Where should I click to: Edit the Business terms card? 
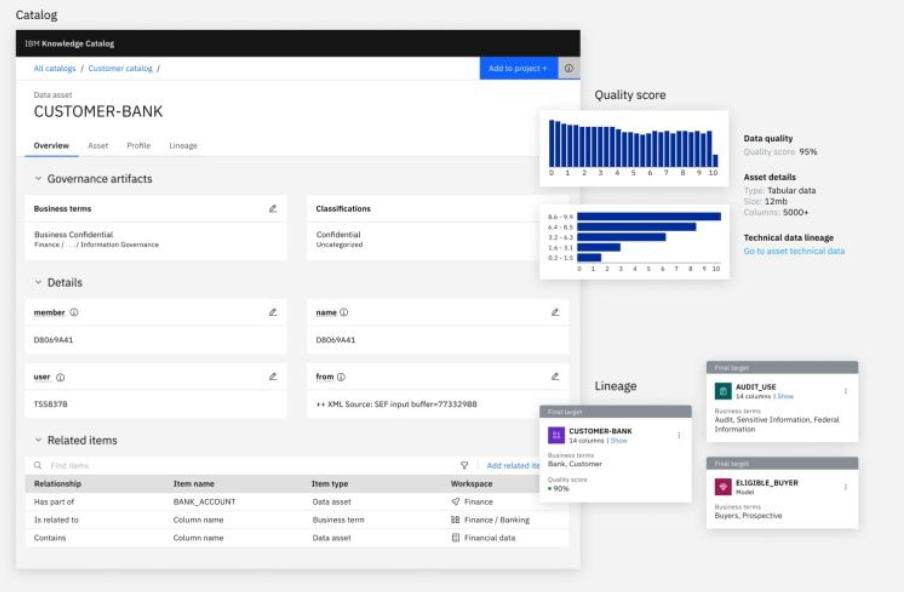click(x=273, y=209)
